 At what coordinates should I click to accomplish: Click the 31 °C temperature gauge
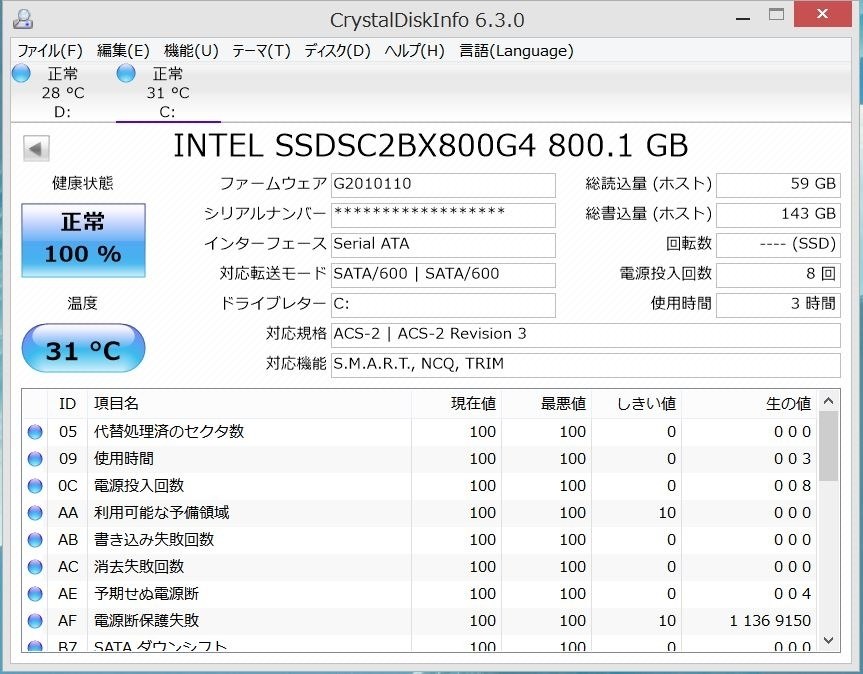82,348
